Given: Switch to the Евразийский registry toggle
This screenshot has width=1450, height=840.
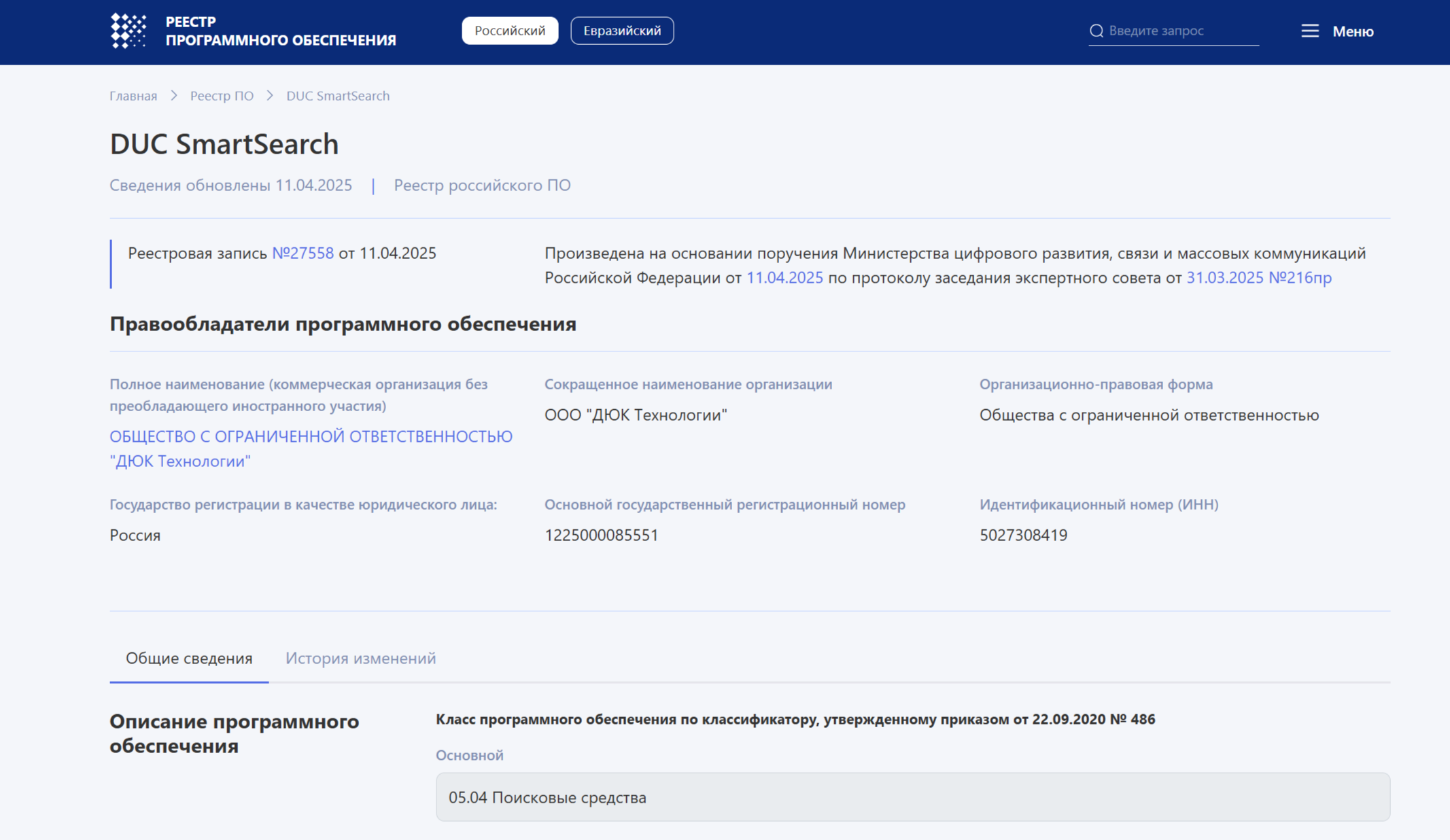Looking at the screenshot, I should pyautogui.click(x=621, y=31).
